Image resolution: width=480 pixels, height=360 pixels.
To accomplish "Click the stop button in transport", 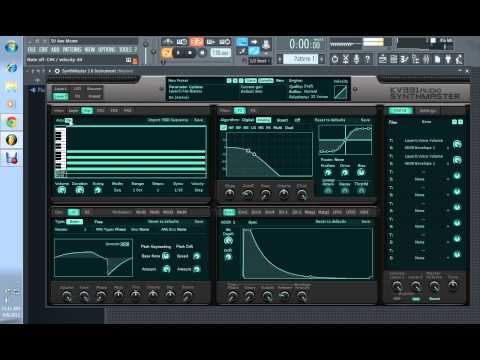I will 190,53.
